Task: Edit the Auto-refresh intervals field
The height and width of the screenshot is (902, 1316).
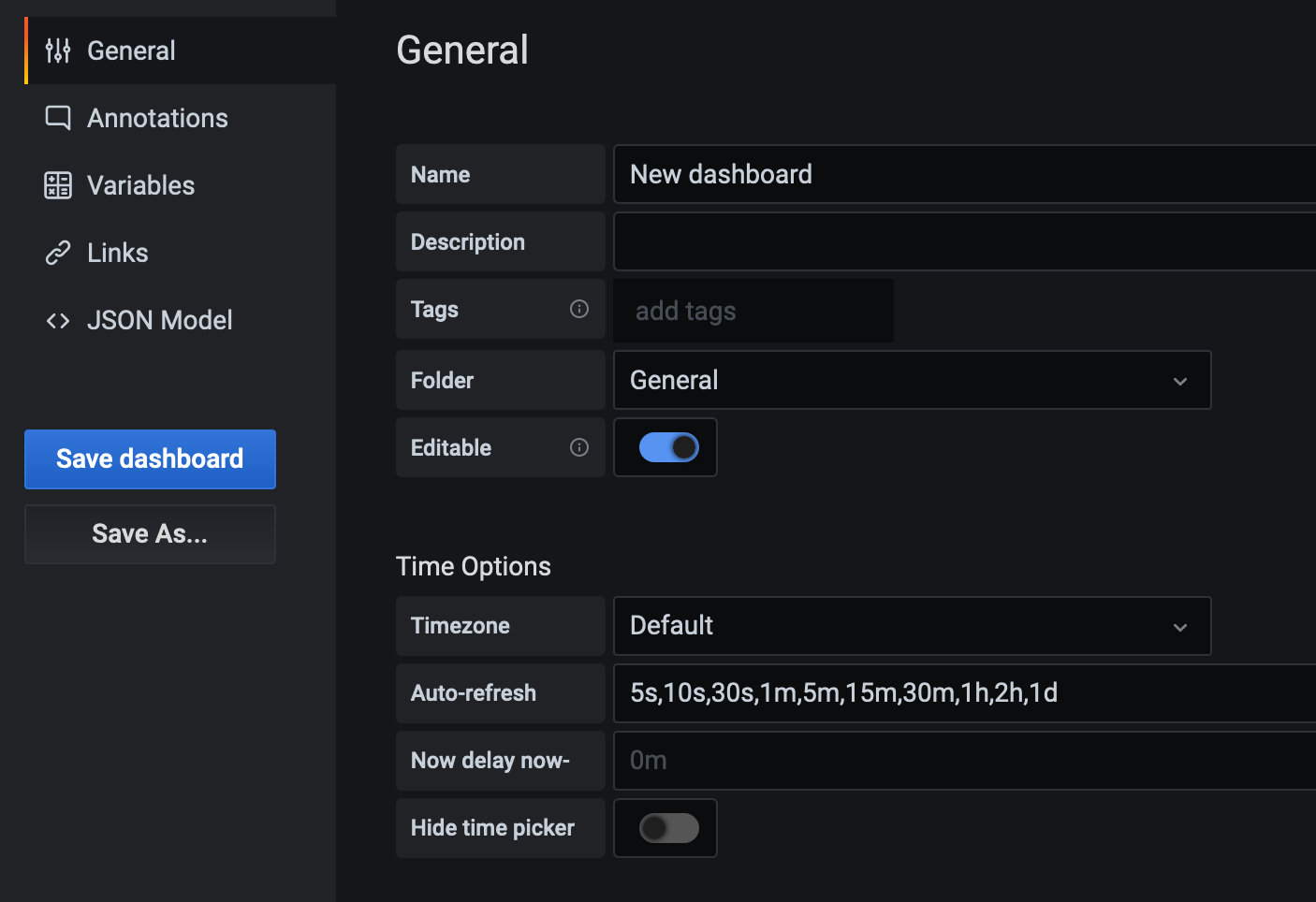Action: point(936,693)
